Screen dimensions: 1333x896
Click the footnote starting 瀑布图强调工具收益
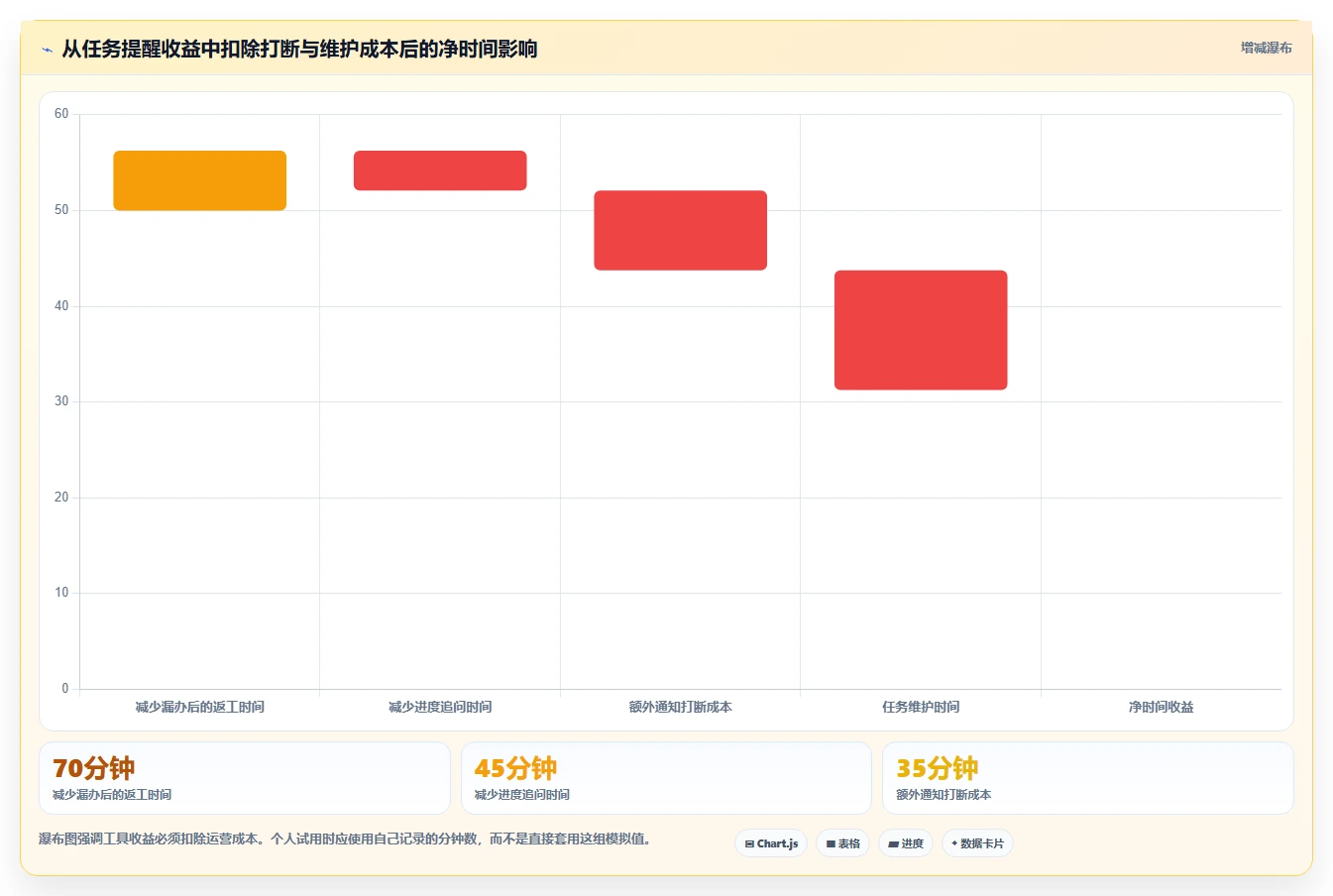click(345, 839)
